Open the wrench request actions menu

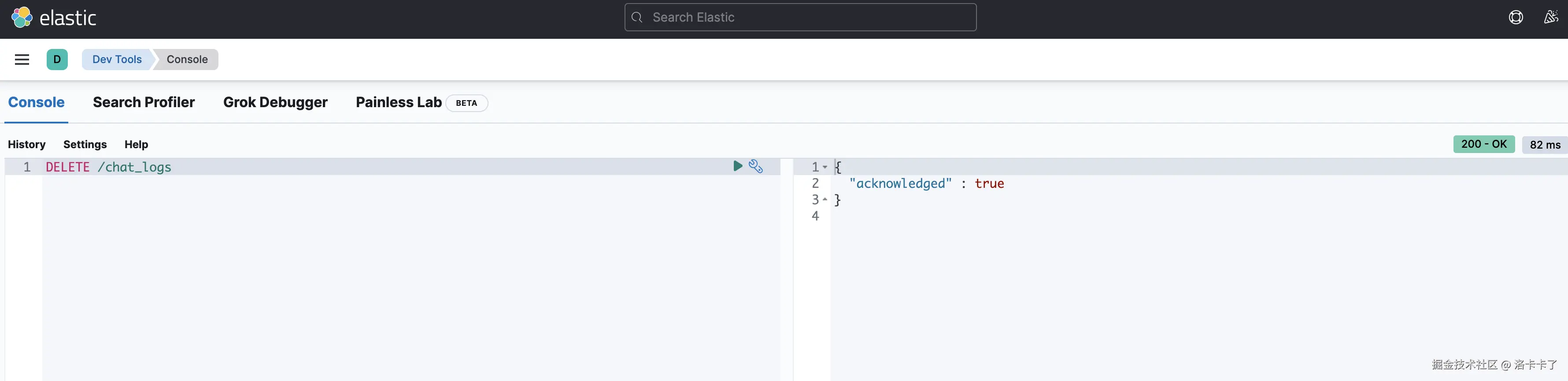755,166
